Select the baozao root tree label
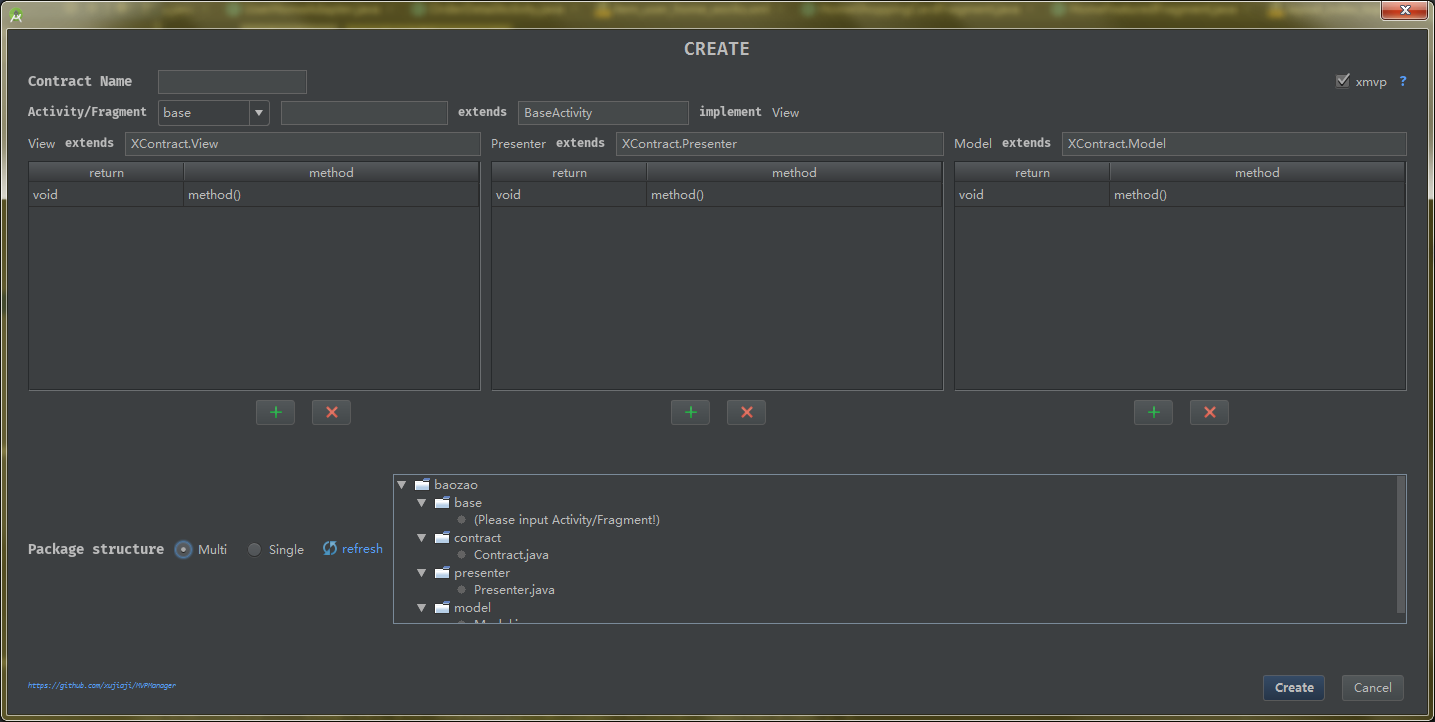This screenshot has width=1435, height=722. click(x=456, y=485)
